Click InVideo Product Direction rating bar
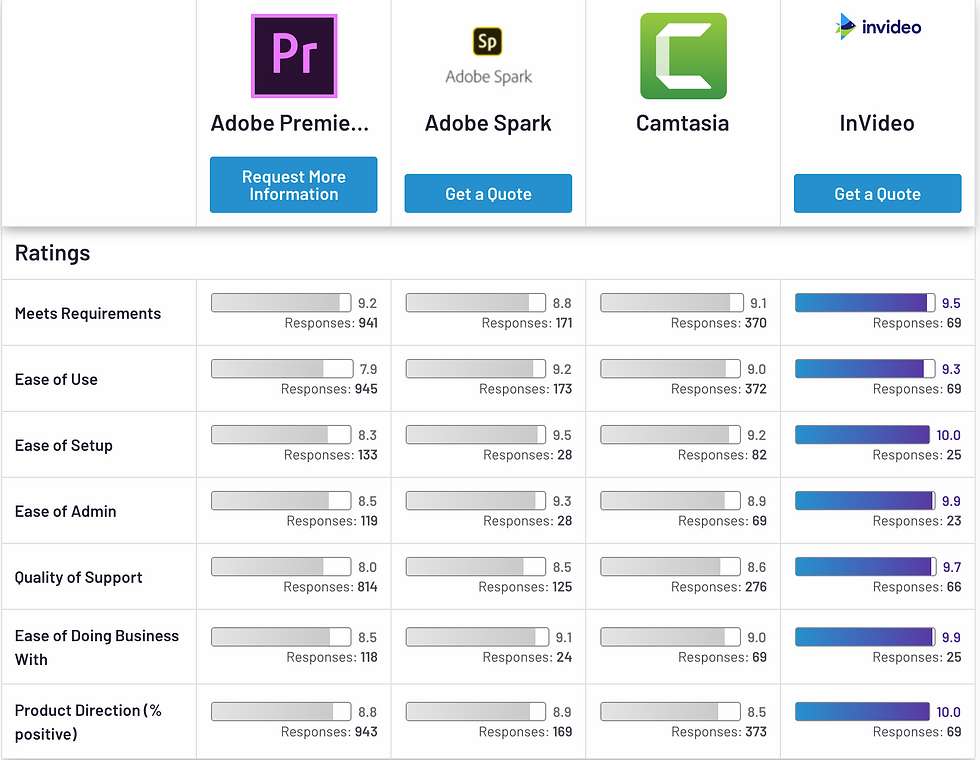This screenshot has height=760, width=980. click(864, 712)
